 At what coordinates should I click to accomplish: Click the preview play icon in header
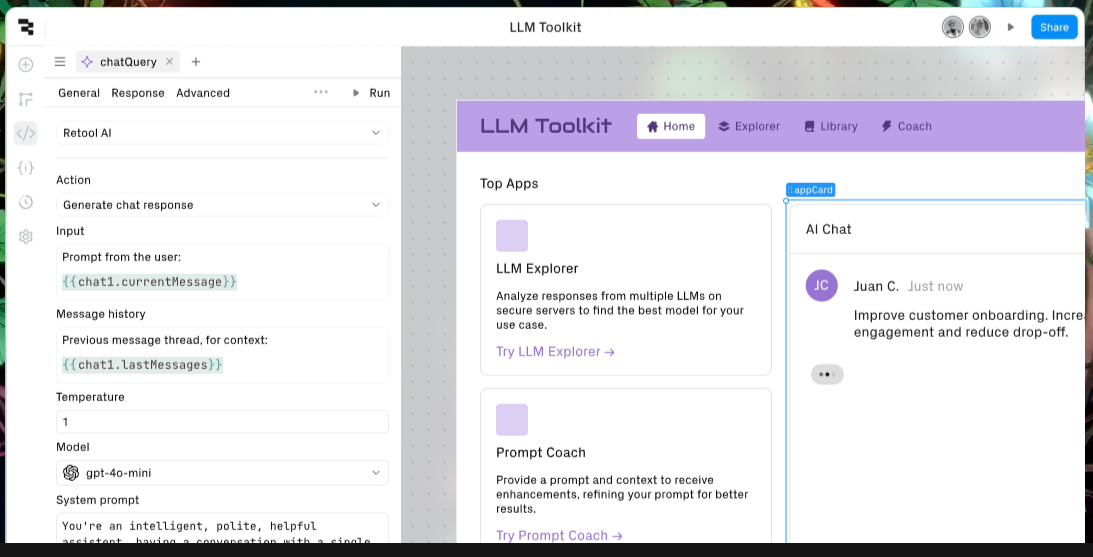pyautogui.click(x=1011, y=27)
